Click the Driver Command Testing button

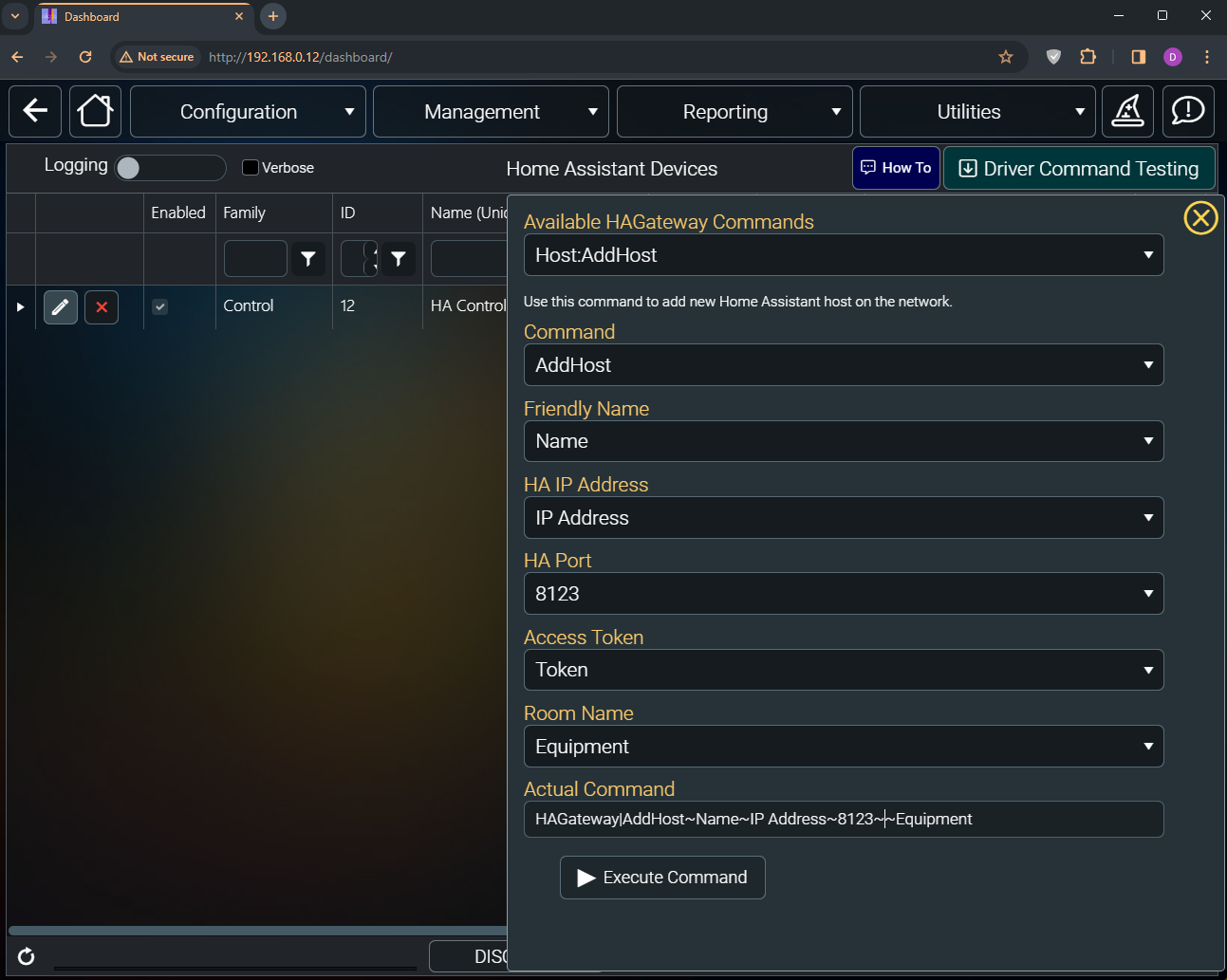1079,168
